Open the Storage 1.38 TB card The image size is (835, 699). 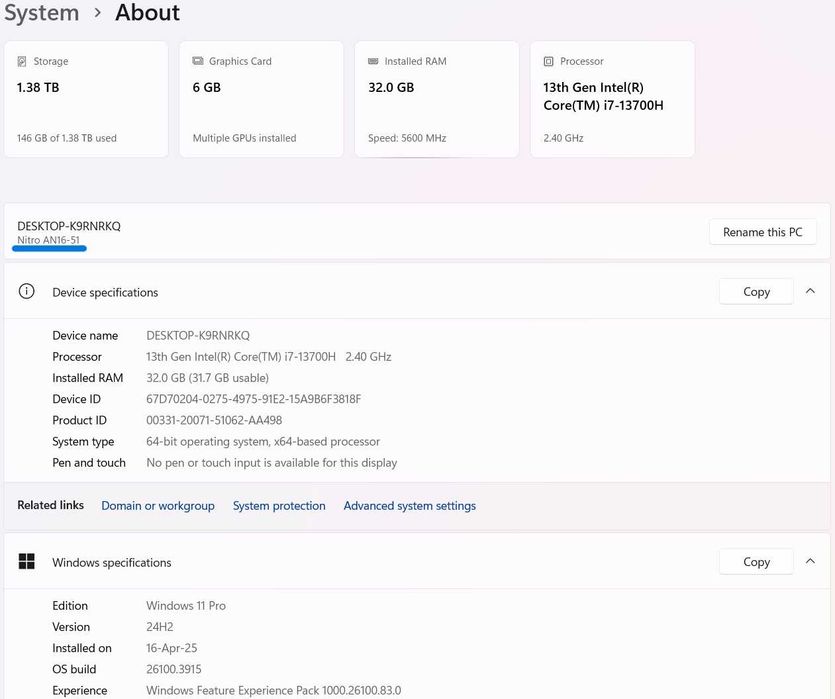(x=86, y=99)
